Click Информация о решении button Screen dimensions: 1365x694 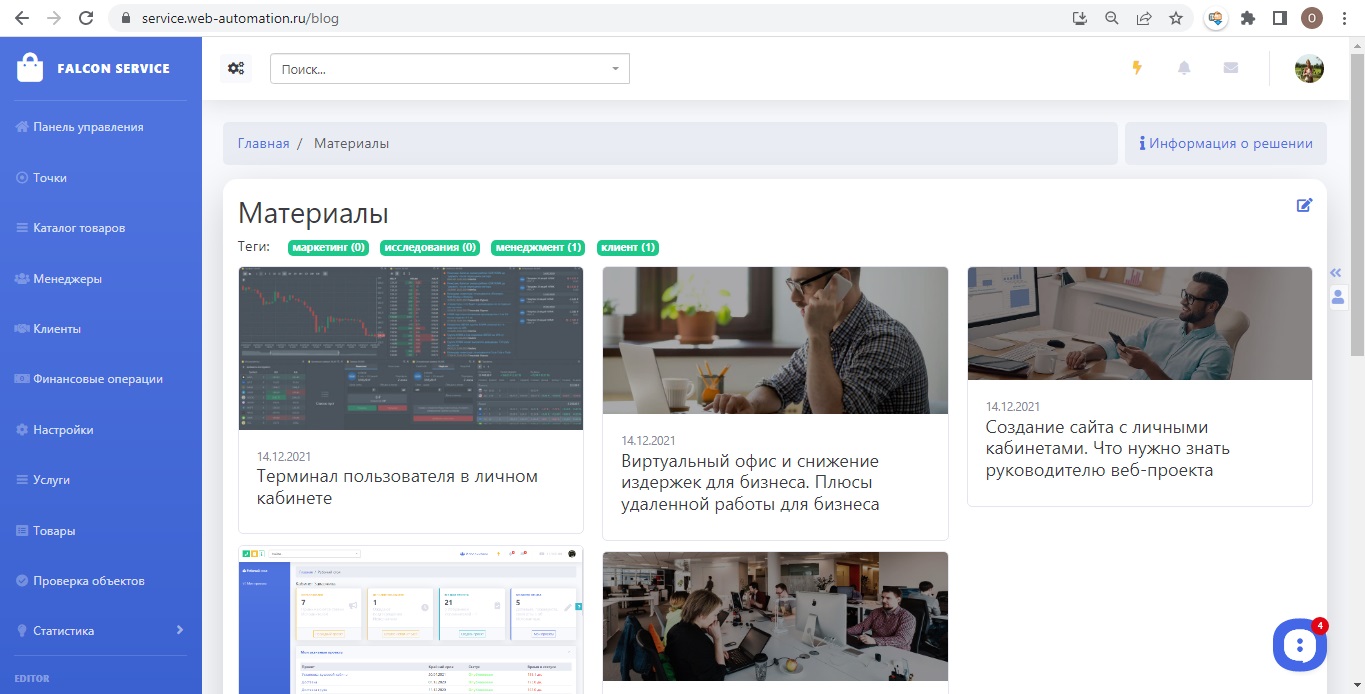[1225, 144]
